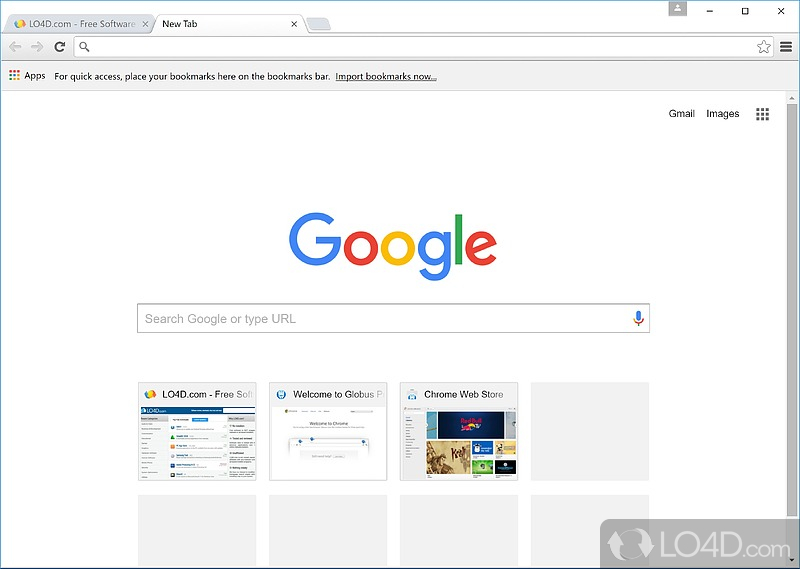Click the magnifier icon in address bar
Viewport: 800px width, 569px height.
click(85, 47)
